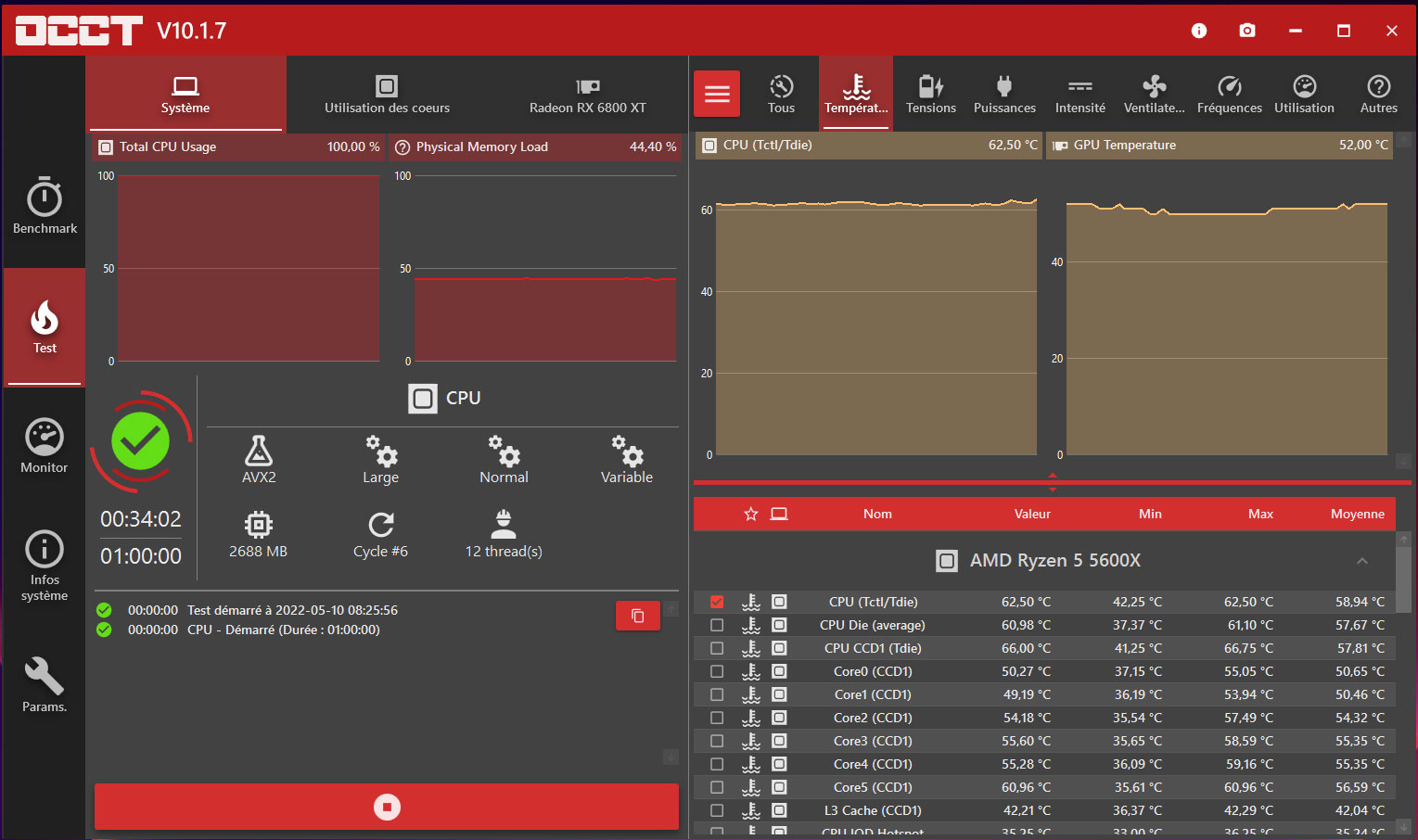Switch to Utilisation des coeurs tab
Screen dimensions: 1418x840
click(387, 94)
